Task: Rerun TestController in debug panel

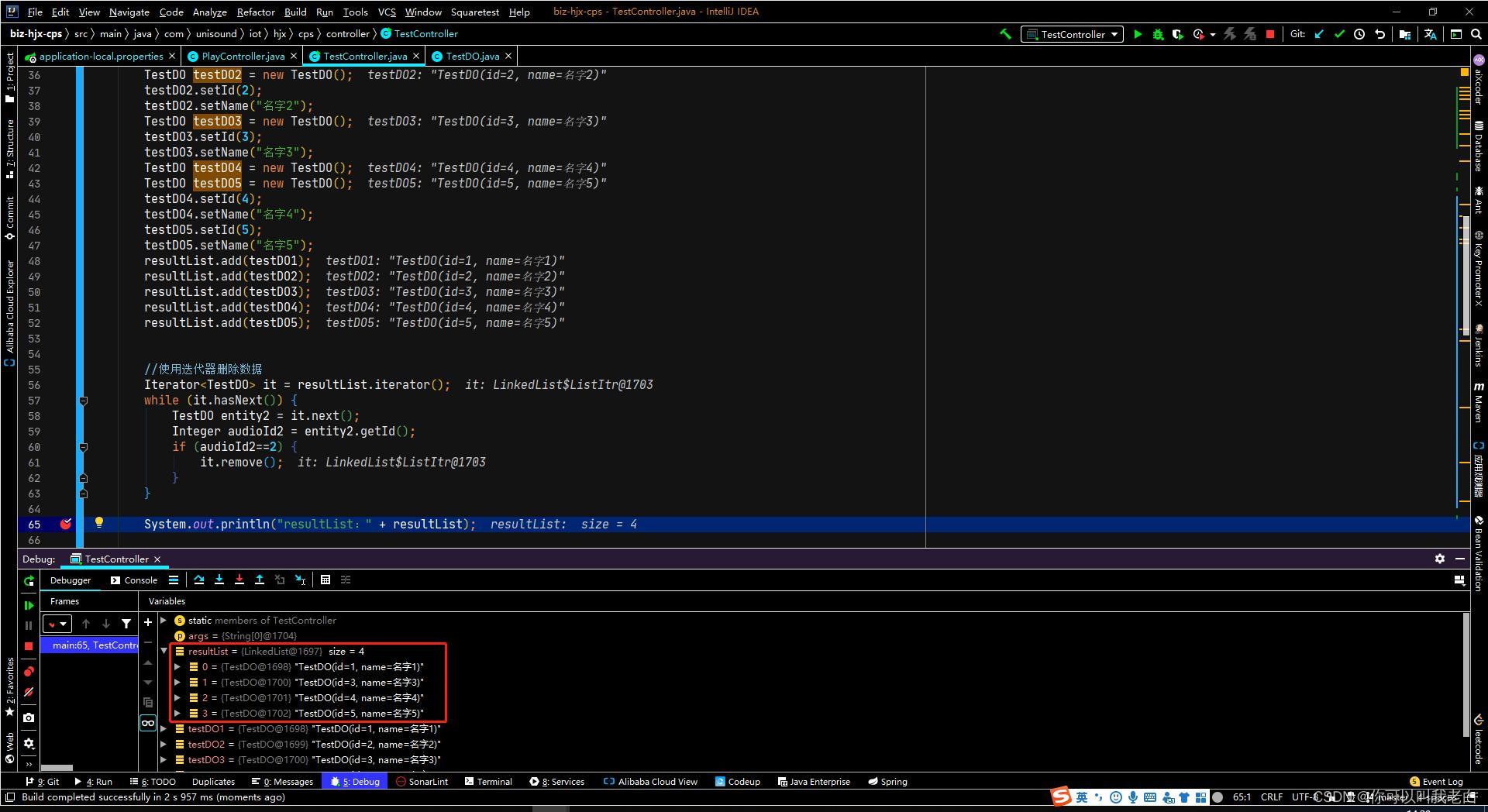Action: pos(29,581)
